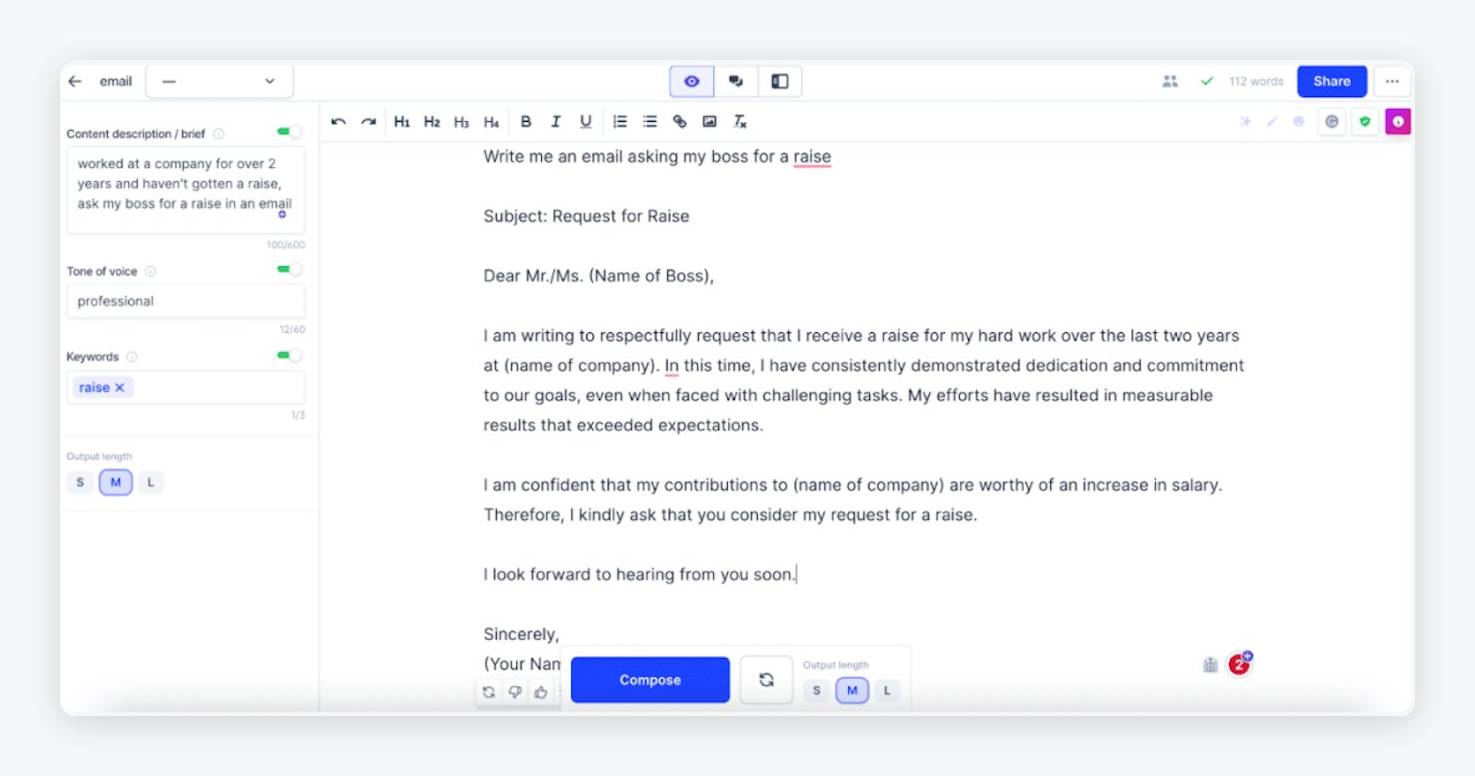
Task: Apply Heading 1 formatting
Action: [x=402, y=122]
